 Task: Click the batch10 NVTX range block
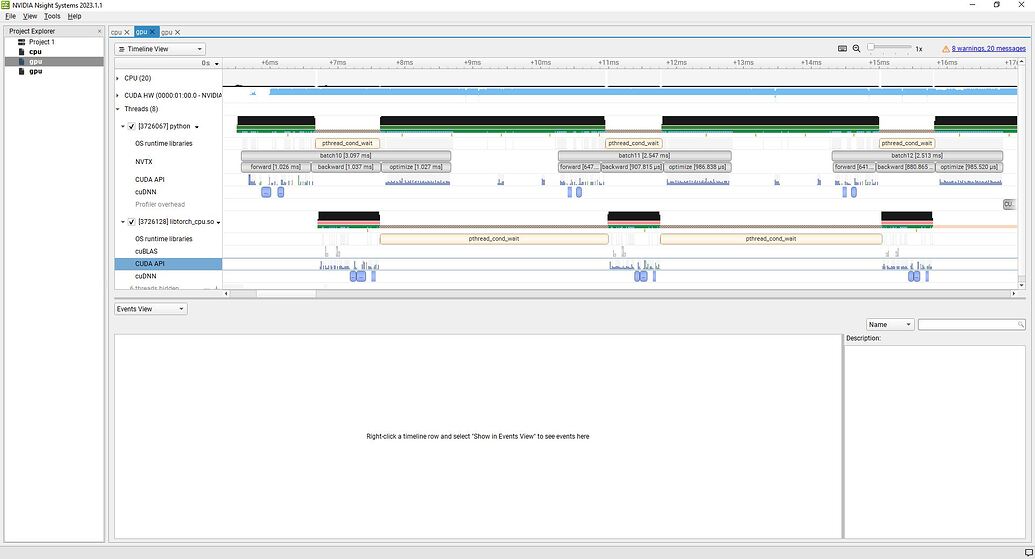(x=345, y=156)
